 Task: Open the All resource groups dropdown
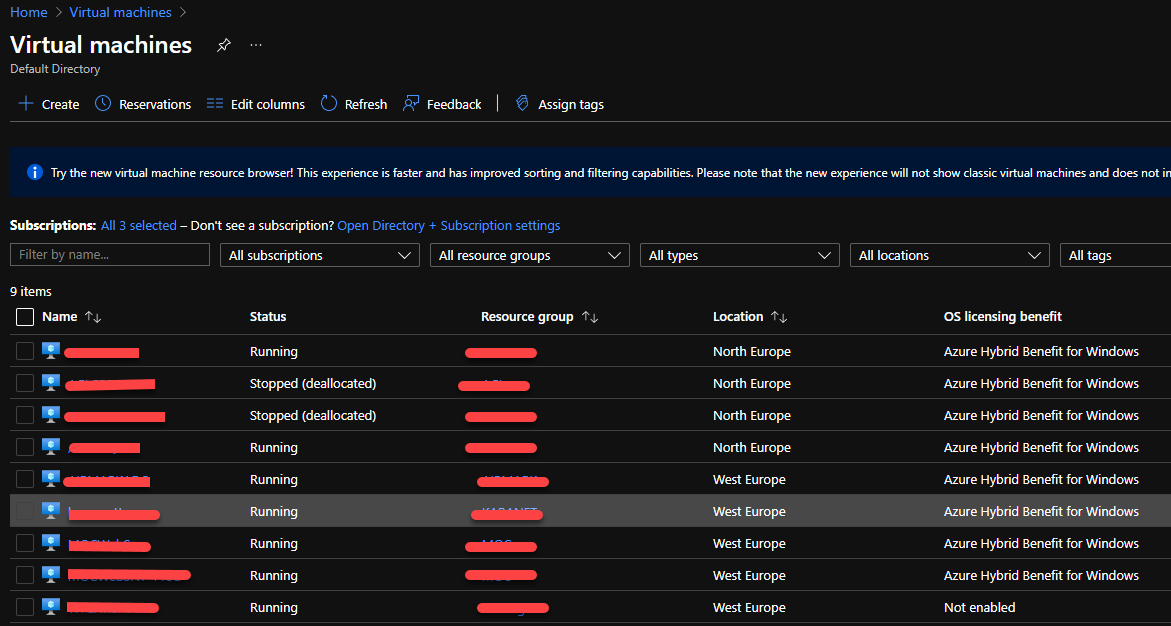[x=529, y=255]
